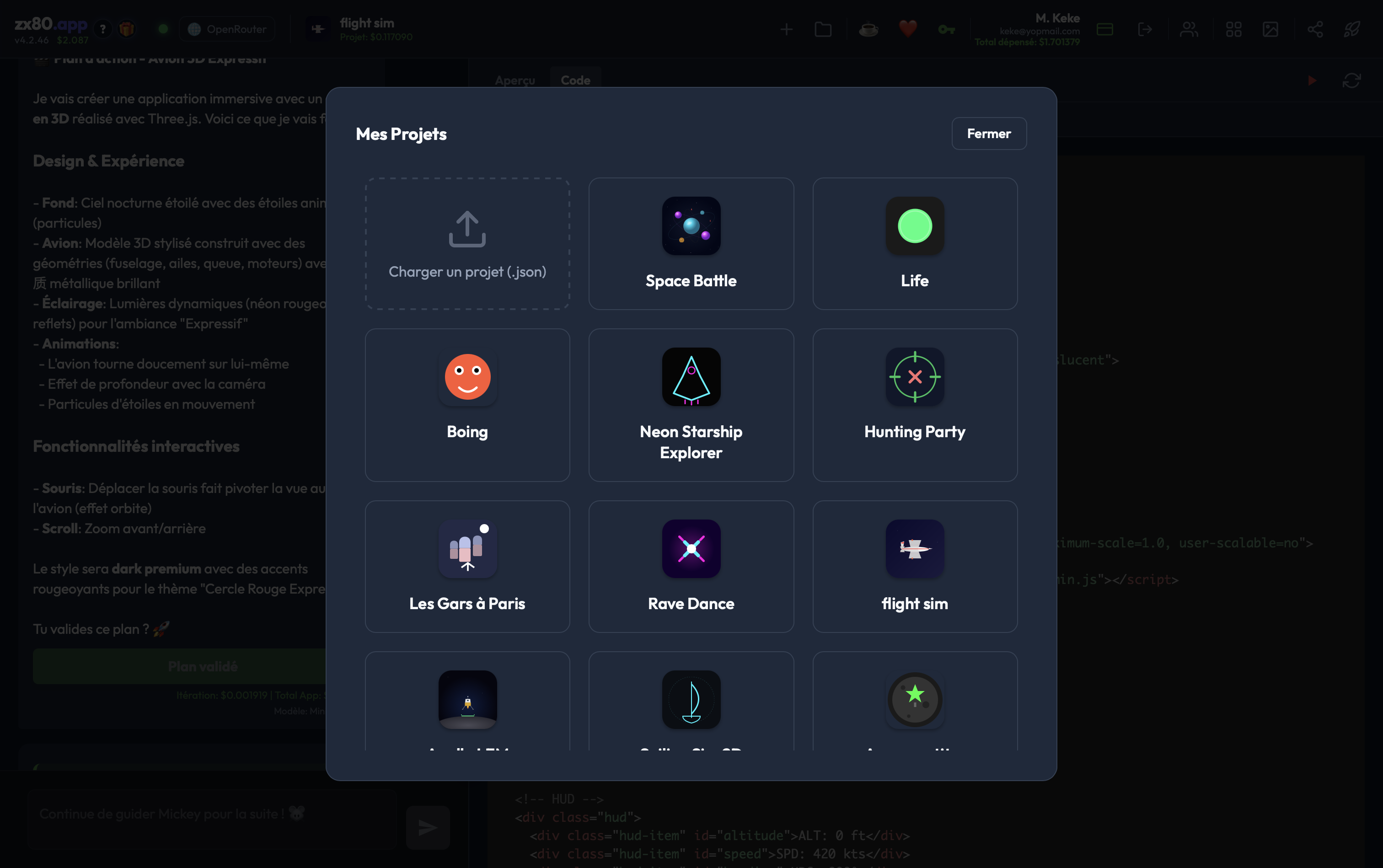Open the Space Battle project
The width and height of the screenshot is (1383, 868).
691,244
